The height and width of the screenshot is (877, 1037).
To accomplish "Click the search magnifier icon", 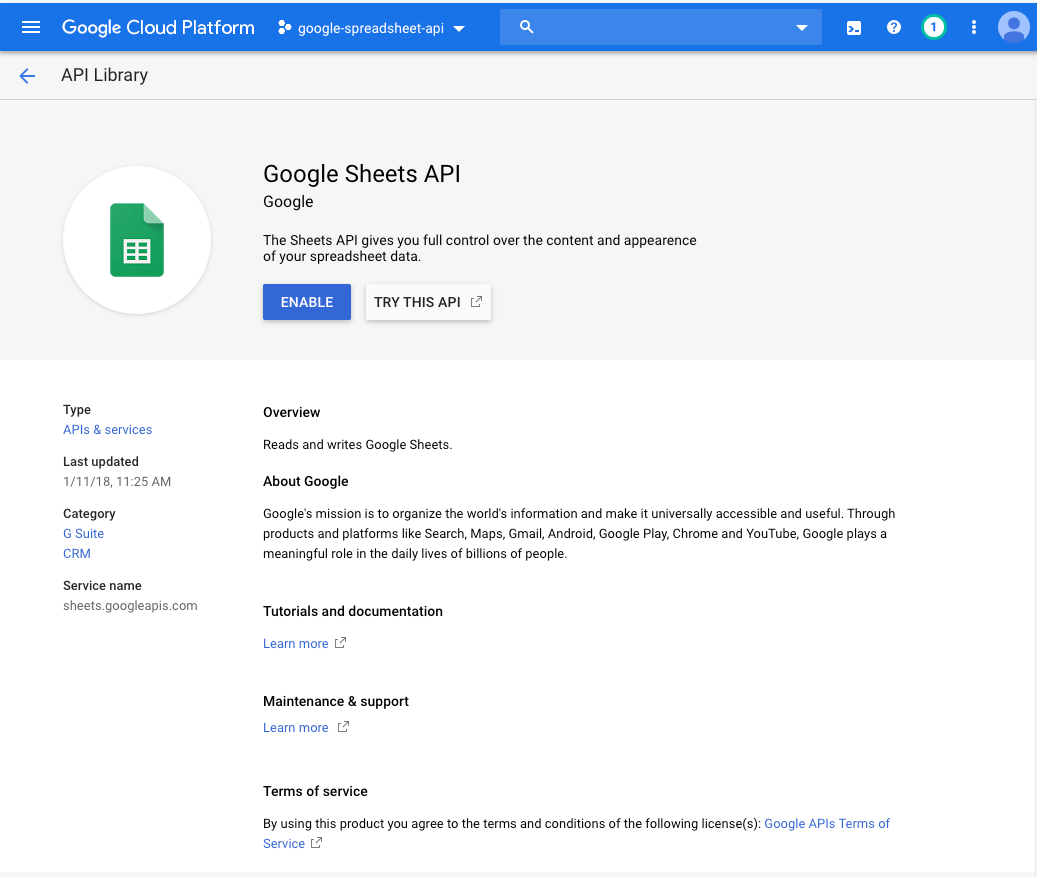I will [526, 26].
